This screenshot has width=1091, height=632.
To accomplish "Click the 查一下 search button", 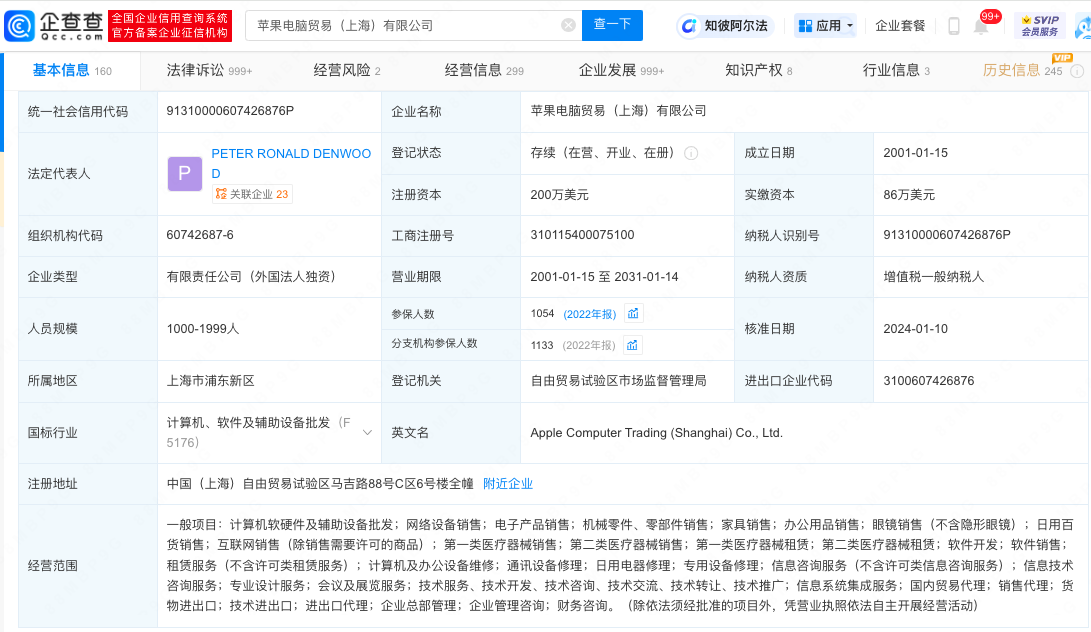I will [x=612, y=26].
